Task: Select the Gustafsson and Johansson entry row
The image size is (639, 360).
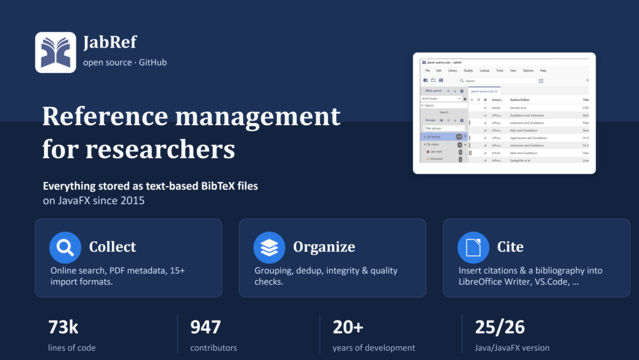Action: click(x=529, y=115)
